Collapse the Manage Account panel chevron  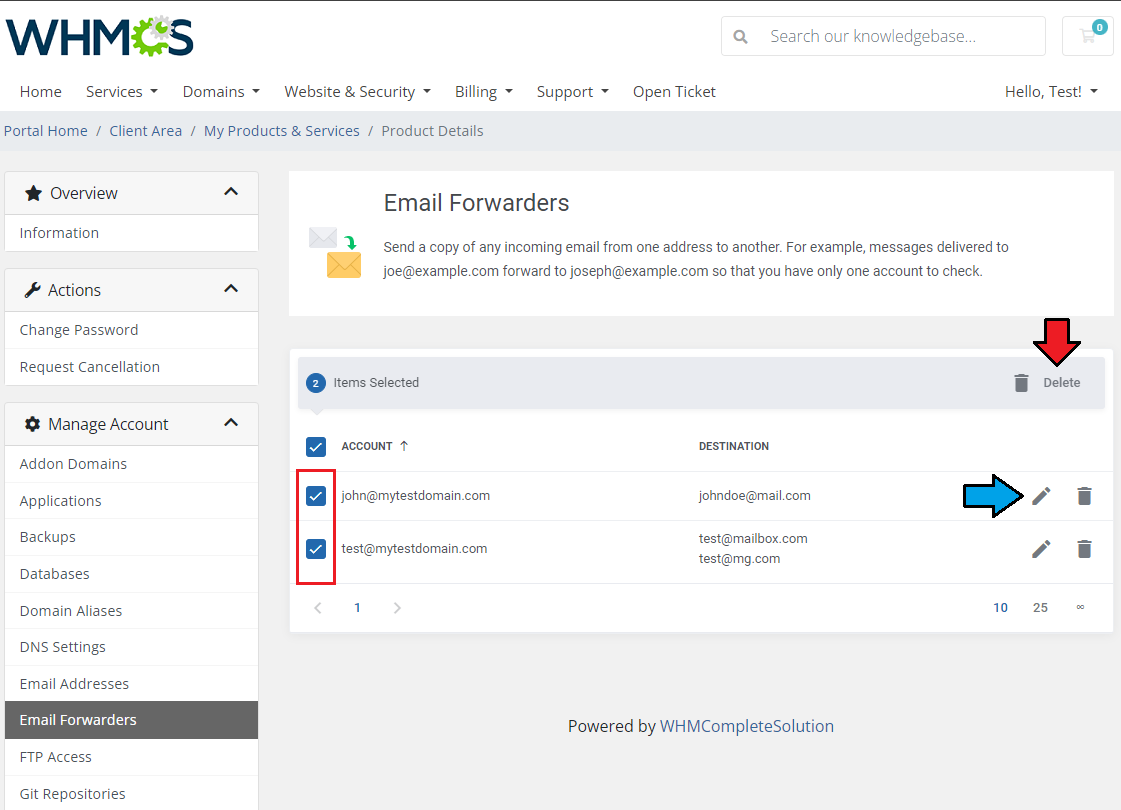[231, 423]
